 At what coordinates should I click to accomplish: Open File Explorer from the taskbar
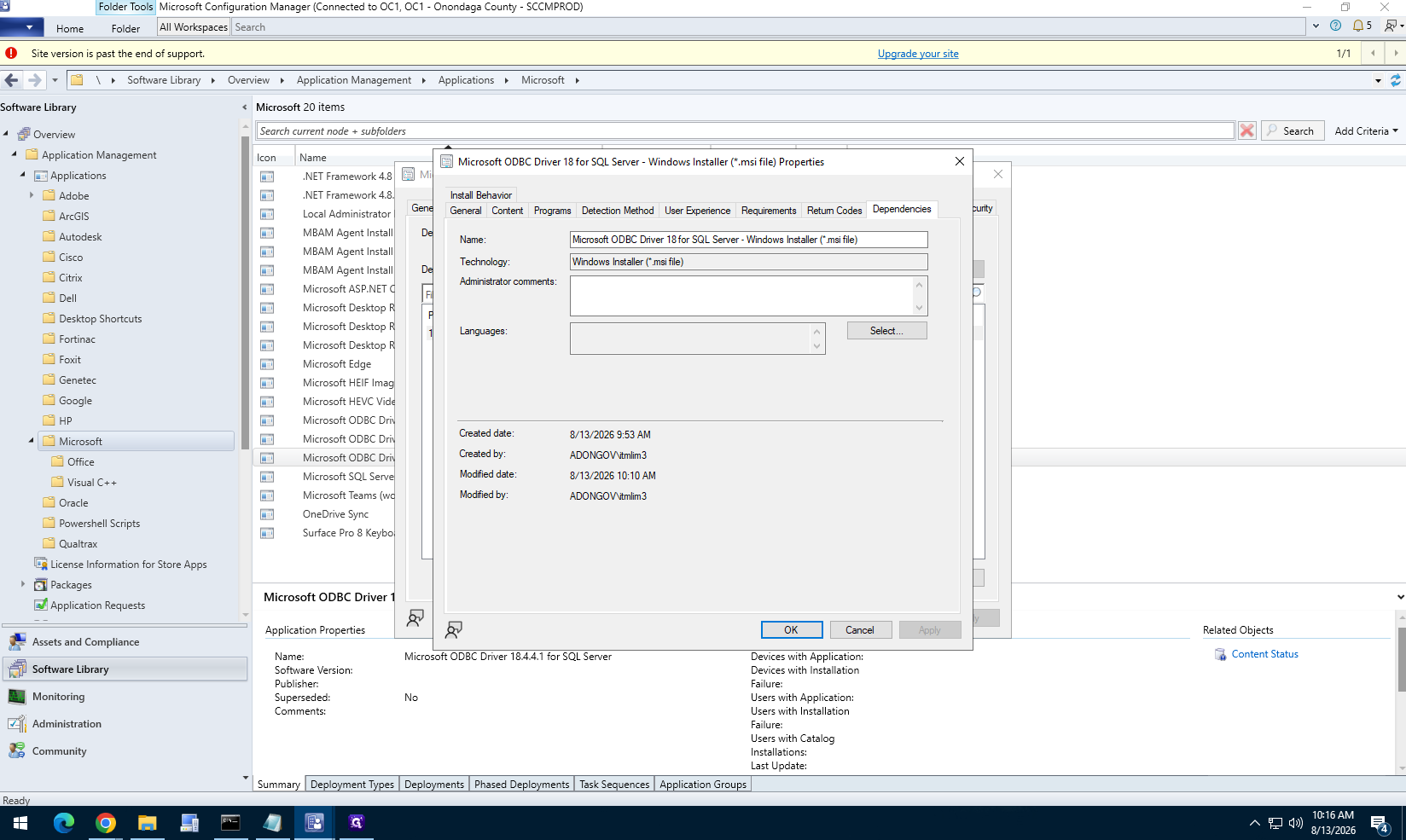coord(148,823)
